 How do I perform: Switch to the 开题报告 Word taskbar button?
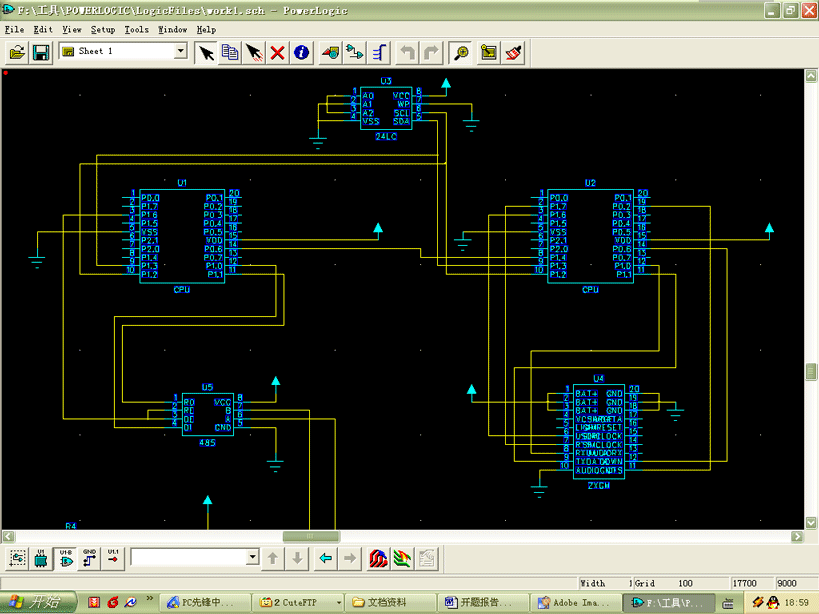tap(483, 603)
